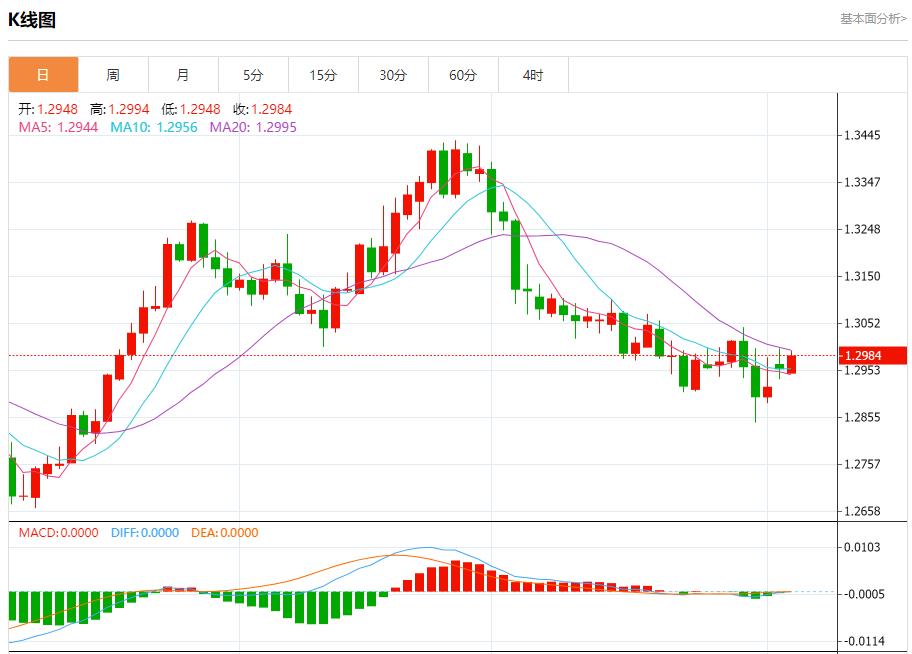Choose the 30分 timeframe tab
The height and width of the screenshot is (654, 912).
393,75
